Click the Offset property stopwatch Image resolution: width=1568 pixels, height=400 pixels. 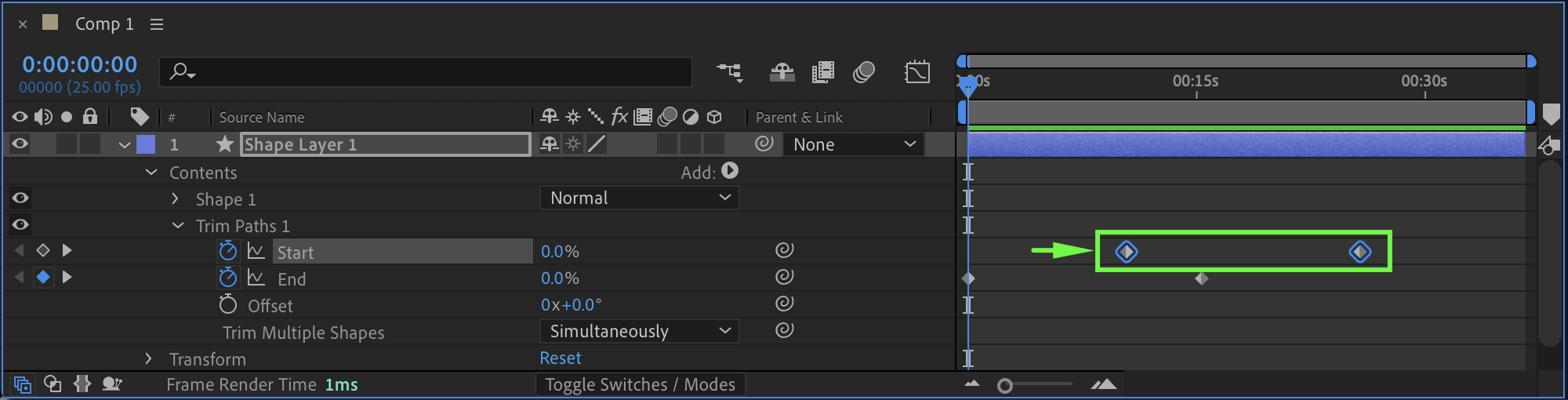[x=227, y=304]
